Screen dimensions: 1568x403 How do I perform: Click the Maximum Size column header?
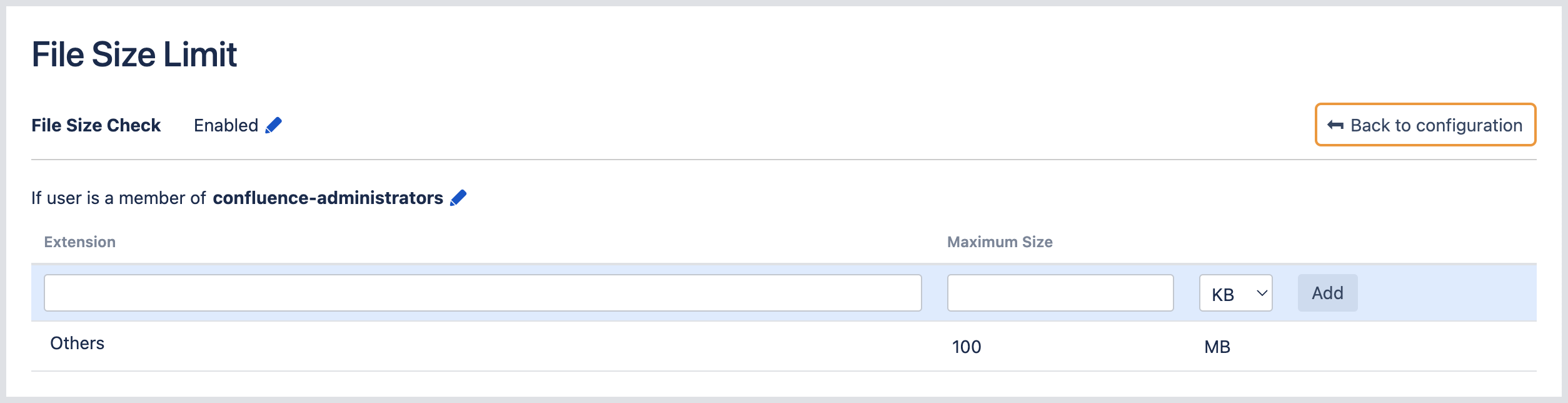(1000, 242)
